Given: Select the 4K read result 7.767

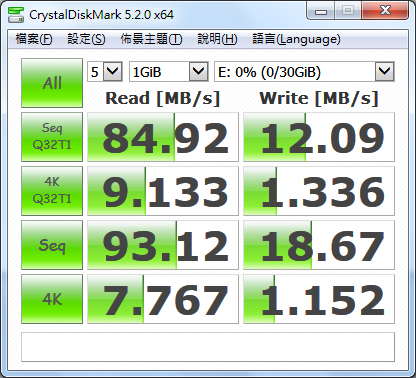Looking at the screenshot, I should (x=163, y=299).
